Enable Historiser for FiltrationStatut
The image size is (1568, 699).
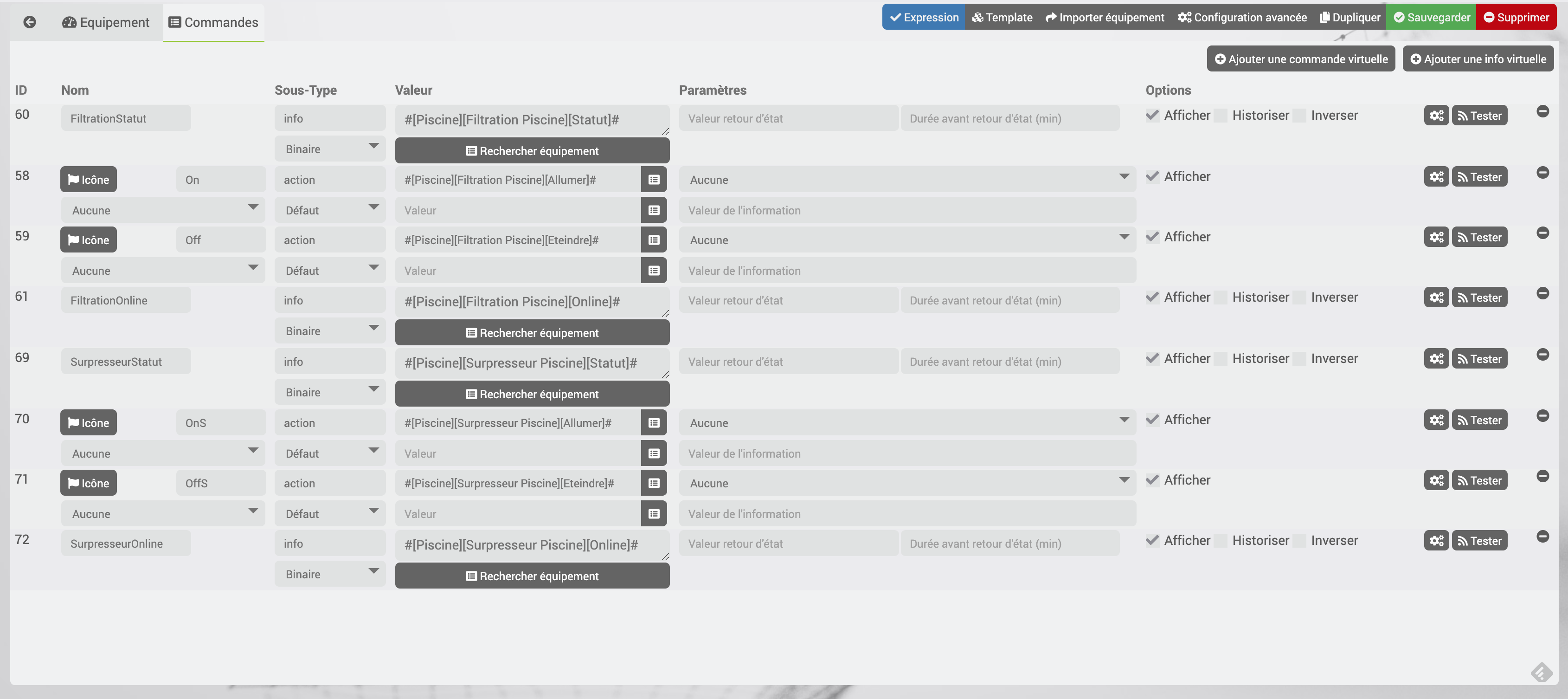[x=1221, y=115]
